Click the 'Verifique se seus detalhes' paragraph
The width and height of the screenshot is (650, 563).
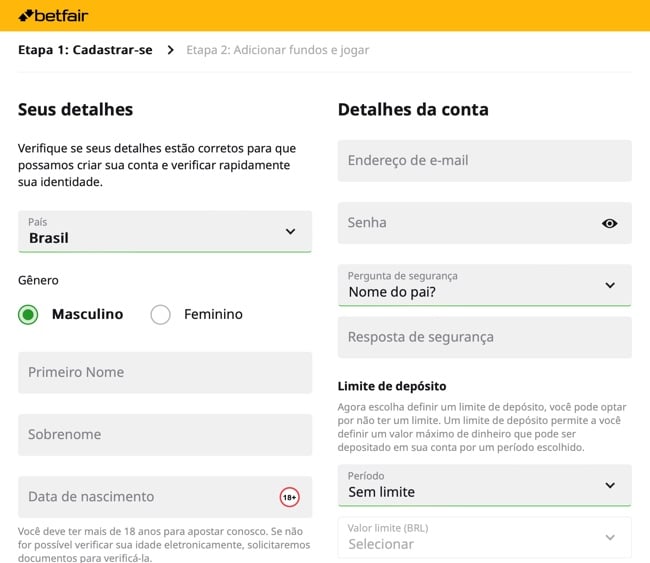point(157,165)
